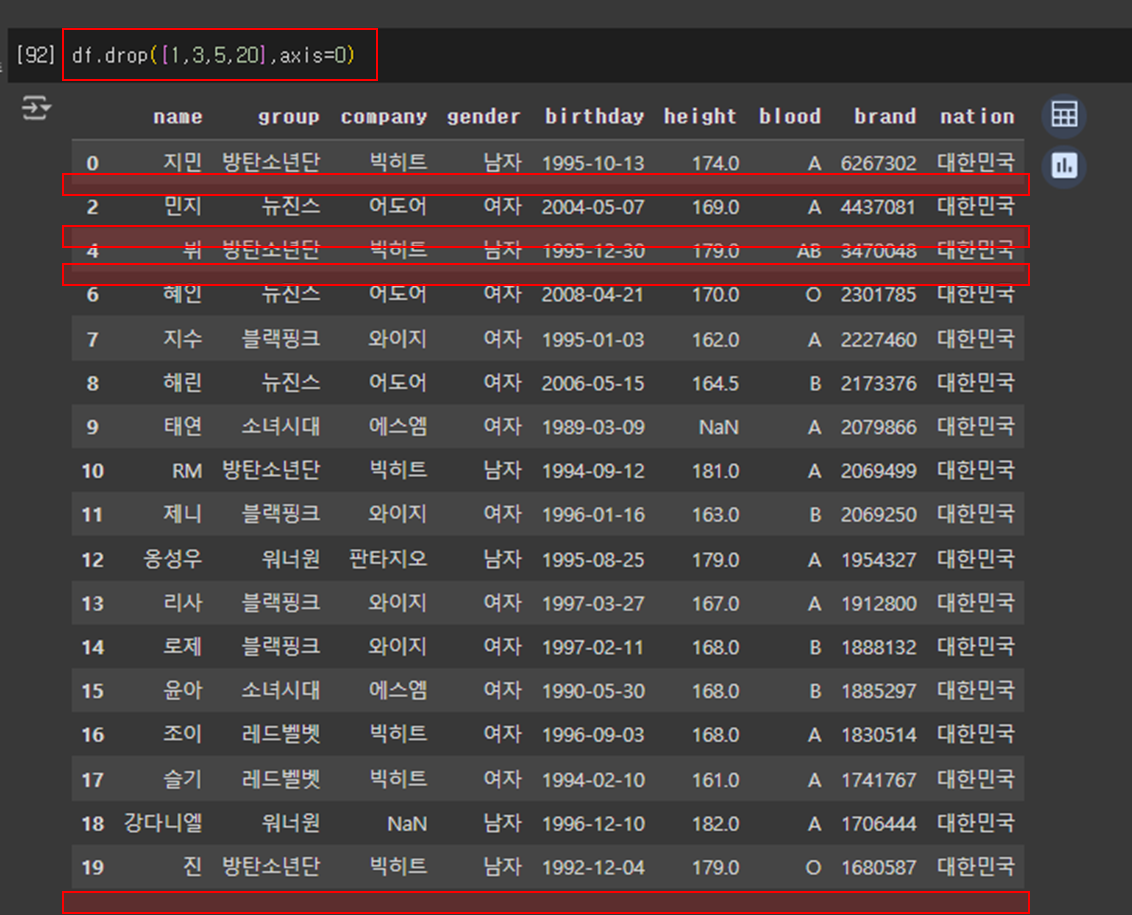Select the name cell 옹성우
1132x915 pixels.
coord(173,559)
